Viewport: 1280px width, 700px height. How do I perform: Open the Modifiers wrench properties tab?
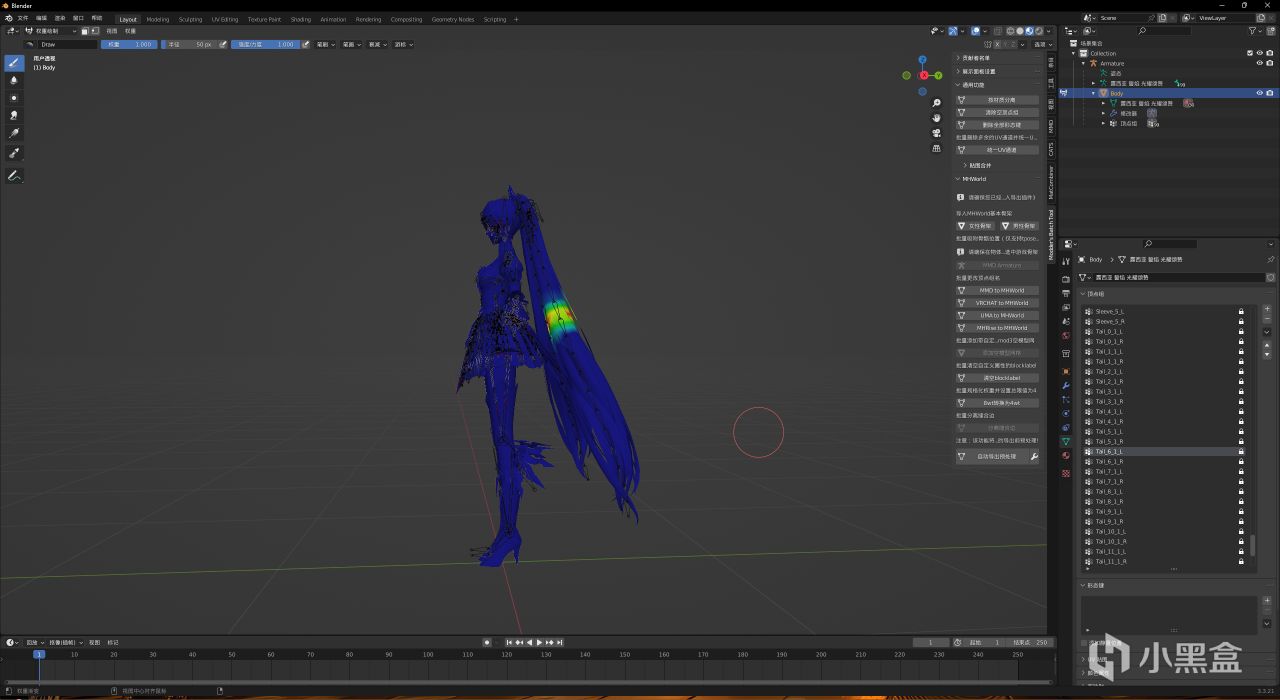pyautogui.click(x=1066, y=385)
